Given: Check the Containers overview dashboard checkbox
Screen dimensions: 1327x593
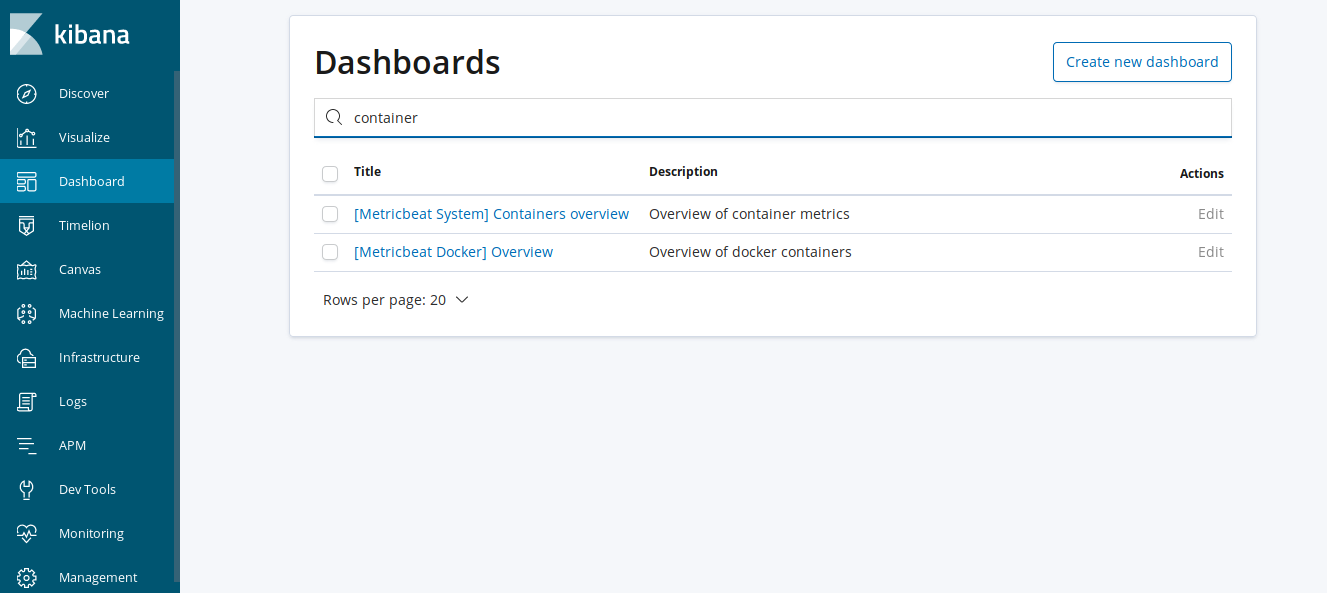Looking at the screenshot, I should coord(330,214).
